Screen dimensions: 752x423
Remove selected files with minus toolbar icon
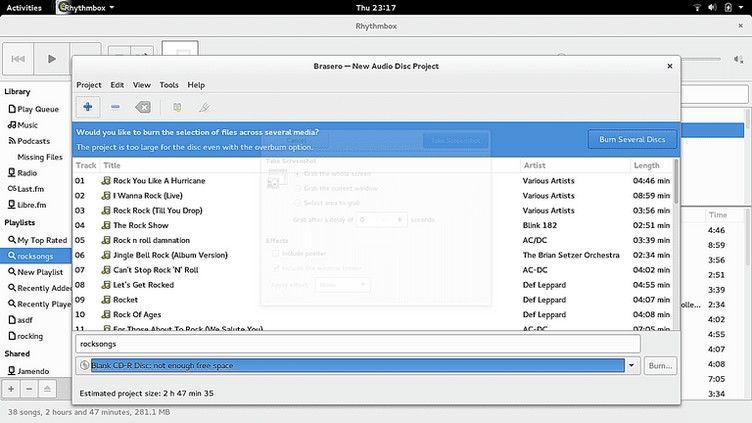(x=115, y=107)
